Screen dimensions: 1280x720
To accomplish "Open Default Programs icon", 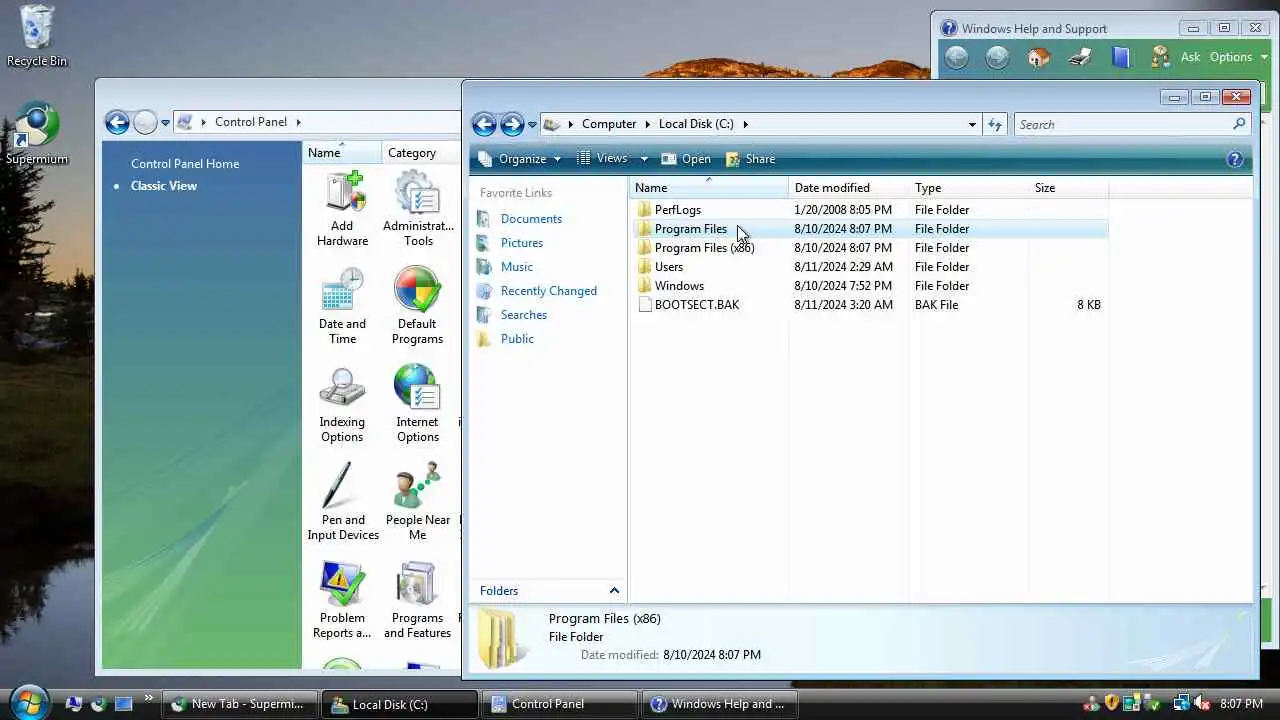I will pyautogui.click(x=417, y=306).
